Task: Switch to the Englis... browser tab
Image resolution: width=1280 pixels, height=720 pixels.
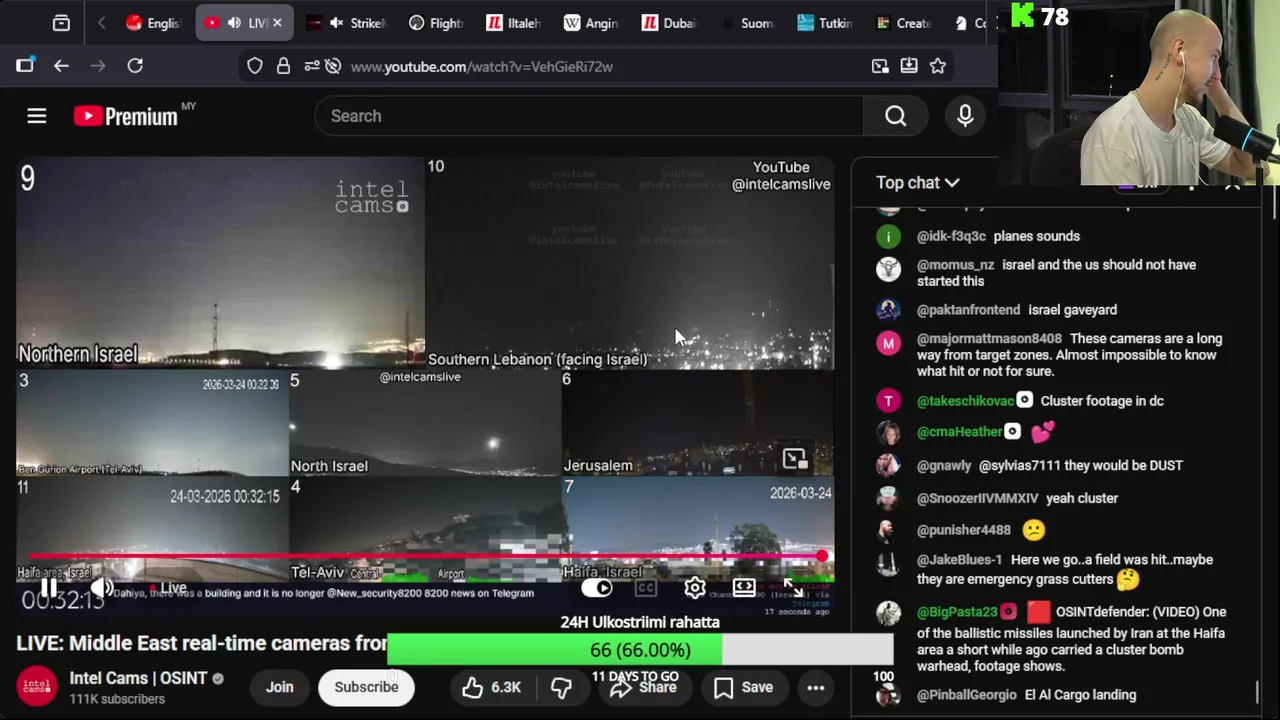Action: tap(153, 23)
